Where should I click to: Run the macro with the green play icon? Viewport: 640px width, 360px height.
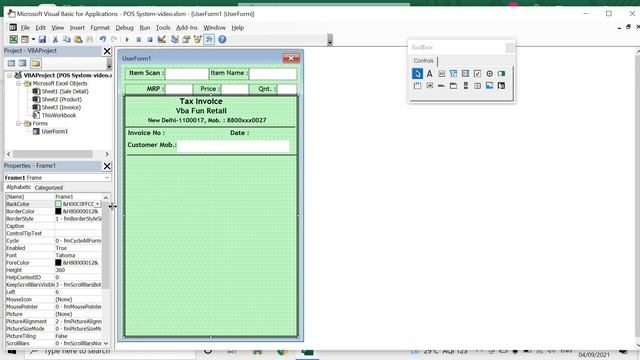[x=127, y=40]
